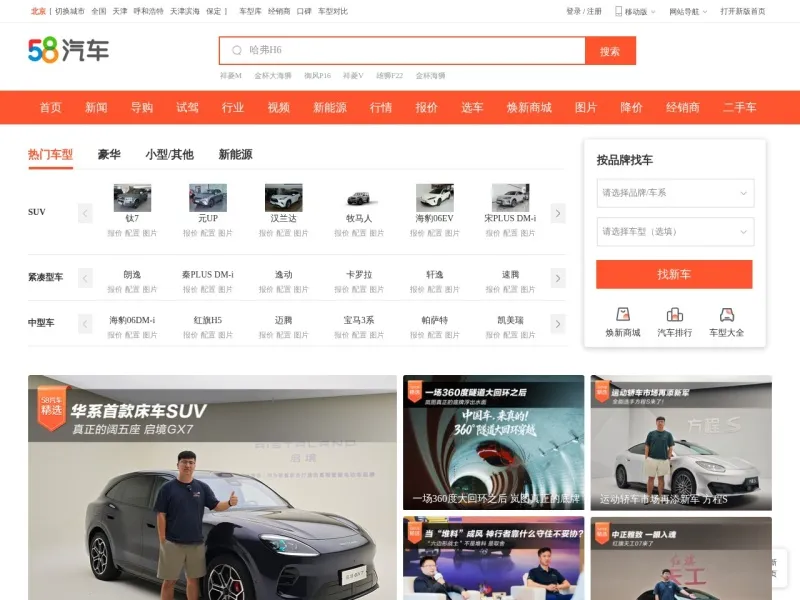Image resolution: width=800 pixels, height=600 pixels.
Task: Open the 宝马3系 model link
Action: [x=359, y=320]
